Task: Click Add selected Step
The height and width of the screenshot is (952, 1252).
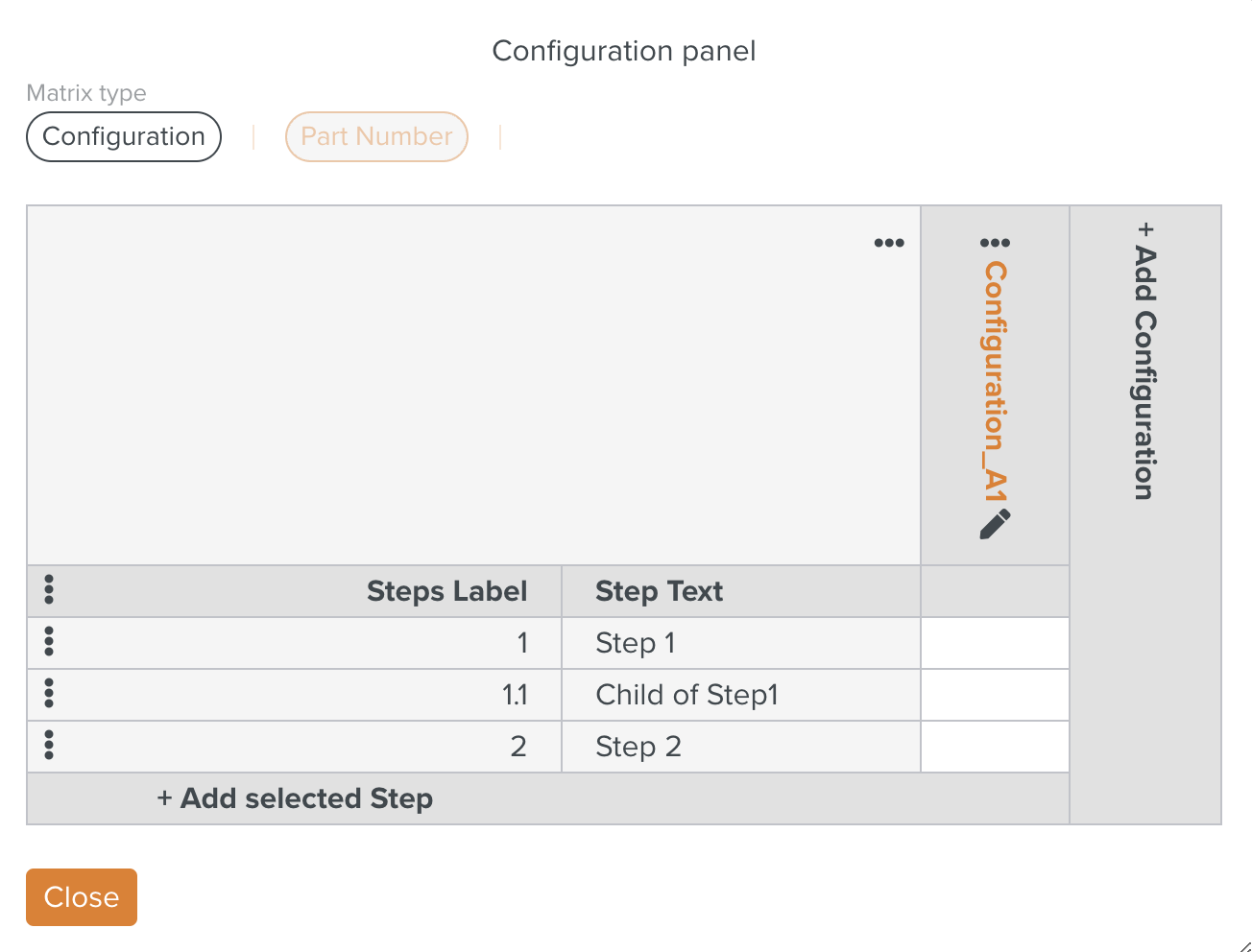Action: [295, 798]
